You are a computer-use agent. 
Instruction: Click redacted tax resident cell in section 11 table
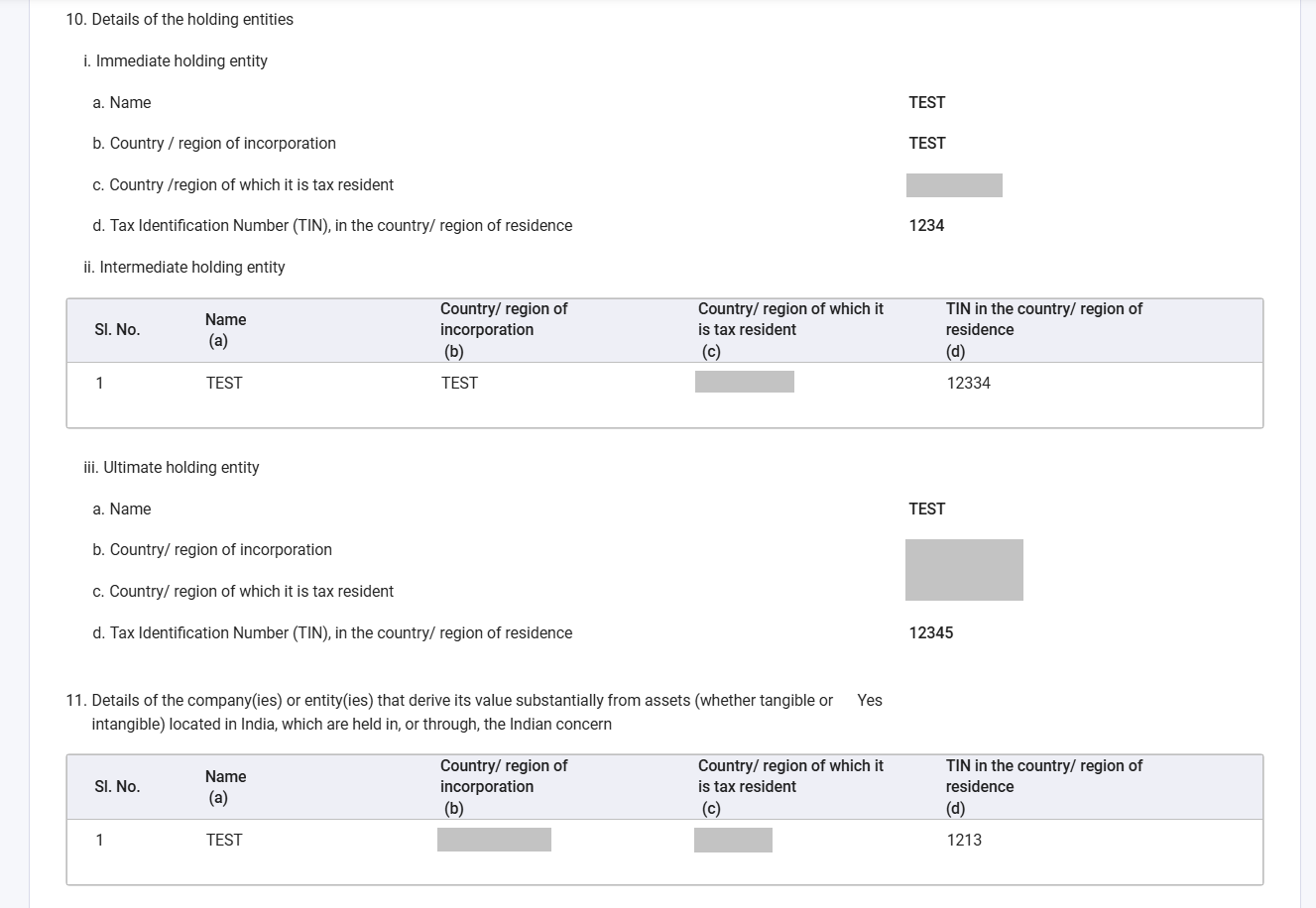[733, 840]
